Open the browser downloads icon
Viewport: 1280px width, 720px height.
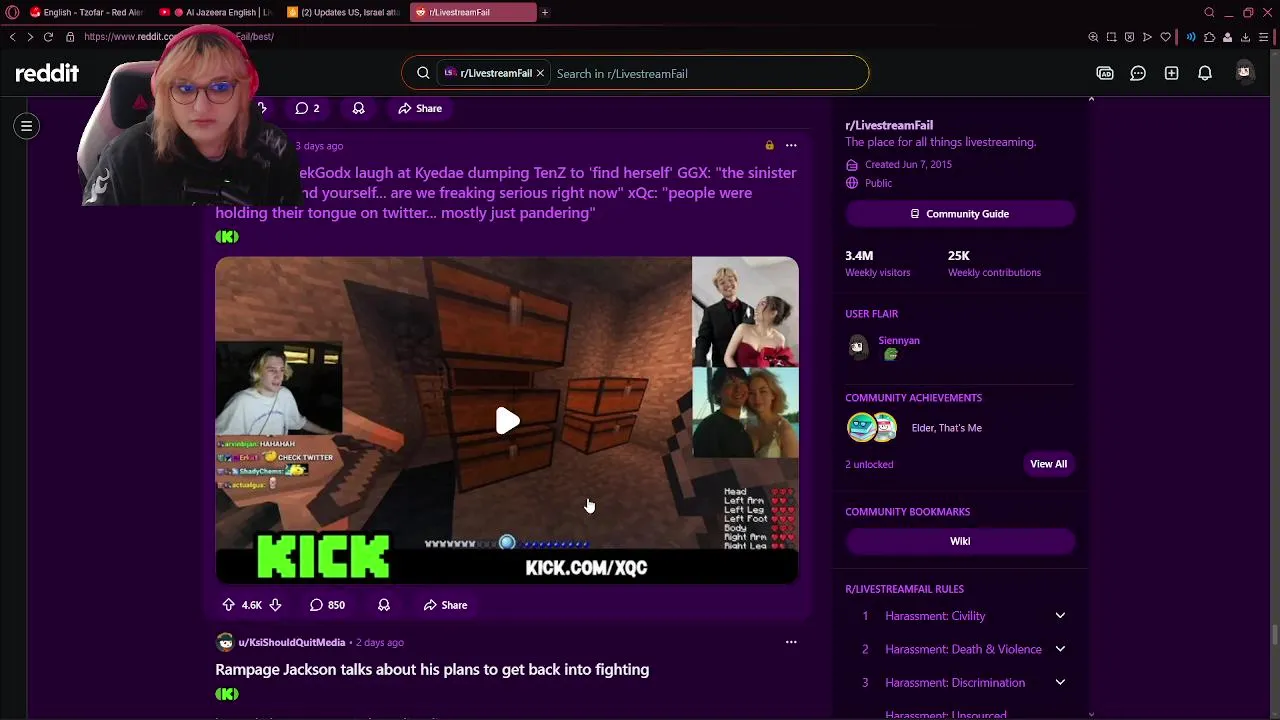tap(1245, 37)
